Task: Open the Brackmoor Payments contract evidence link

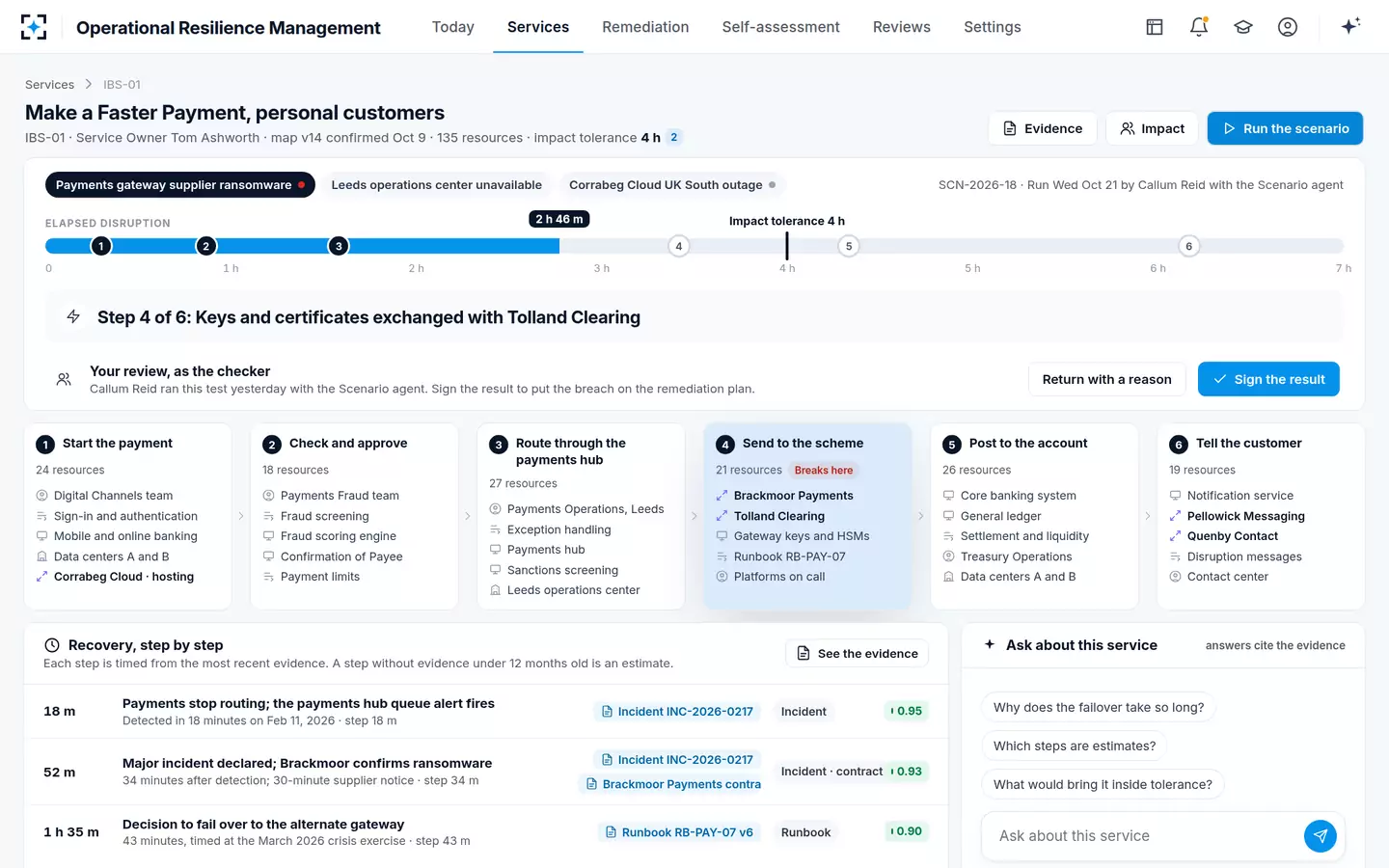Action: (x=671, y=784)
